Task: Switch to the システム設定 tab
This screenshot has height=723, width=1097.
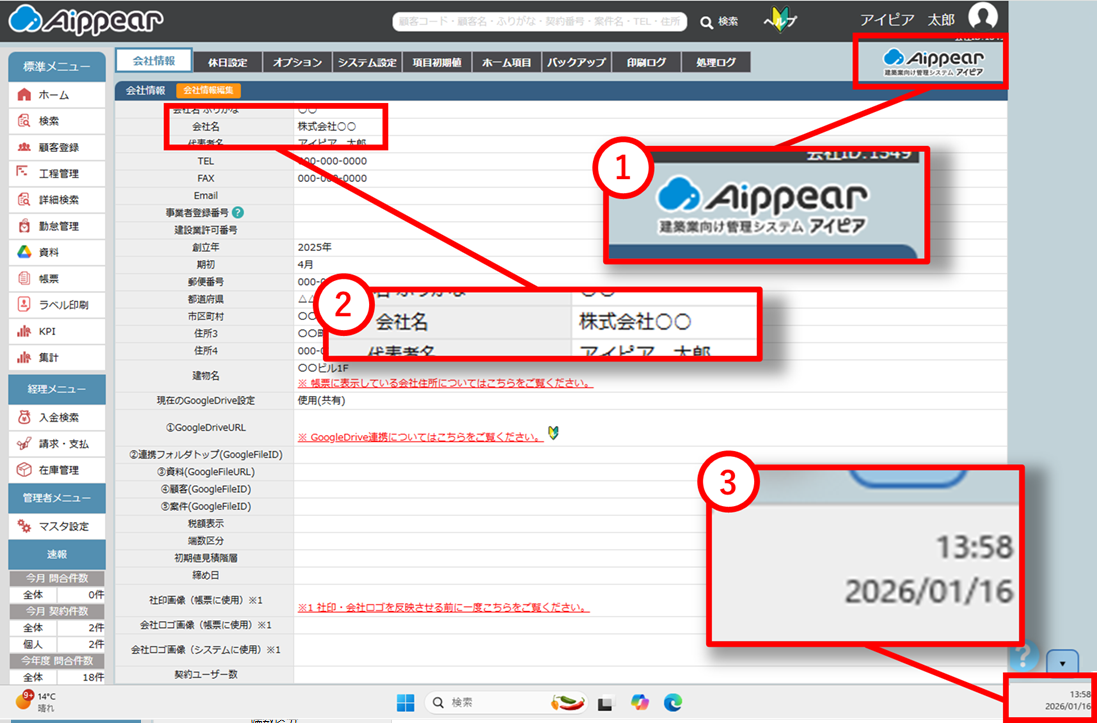Action: coord(367,62)
